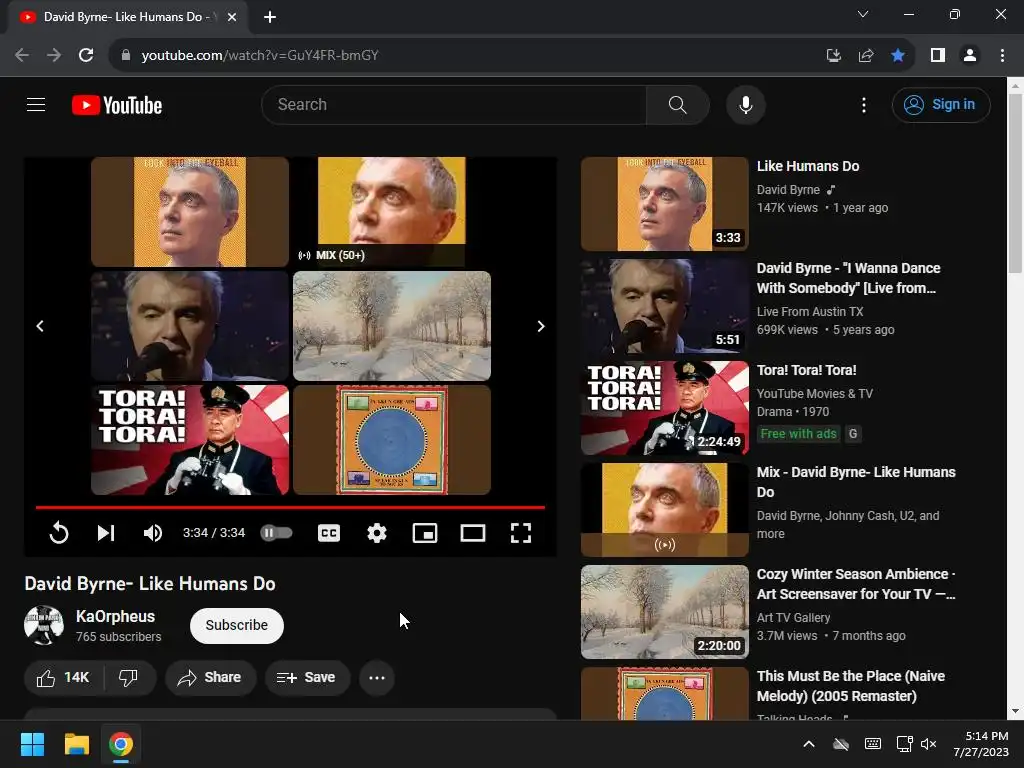The image size is (1024, 768).
Task: Select the David Byrne browser tab
Action: tap(129, 17)
